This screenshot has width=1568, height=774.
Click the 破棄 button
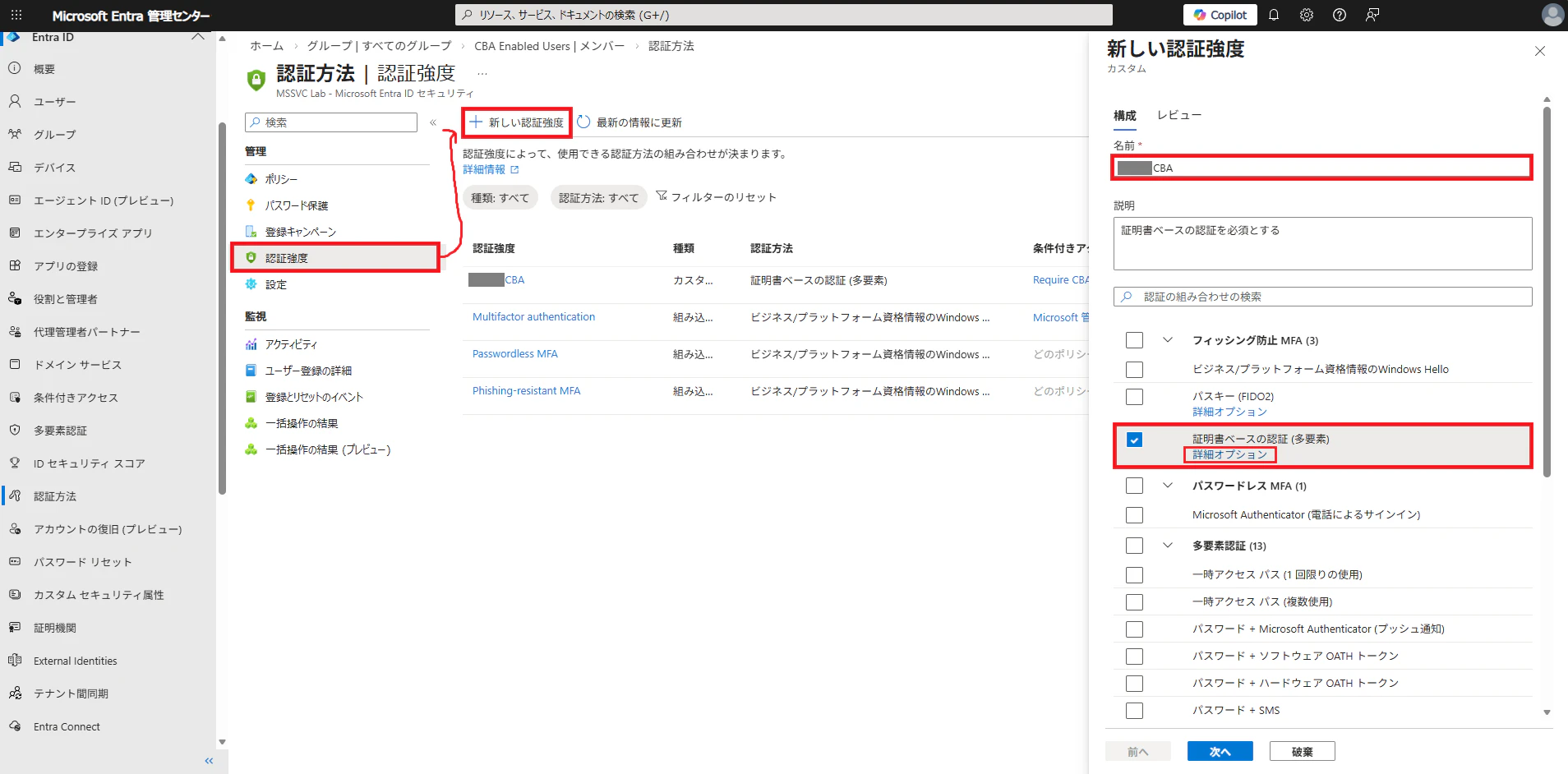pyautogui.click(x=1303, y=751)
